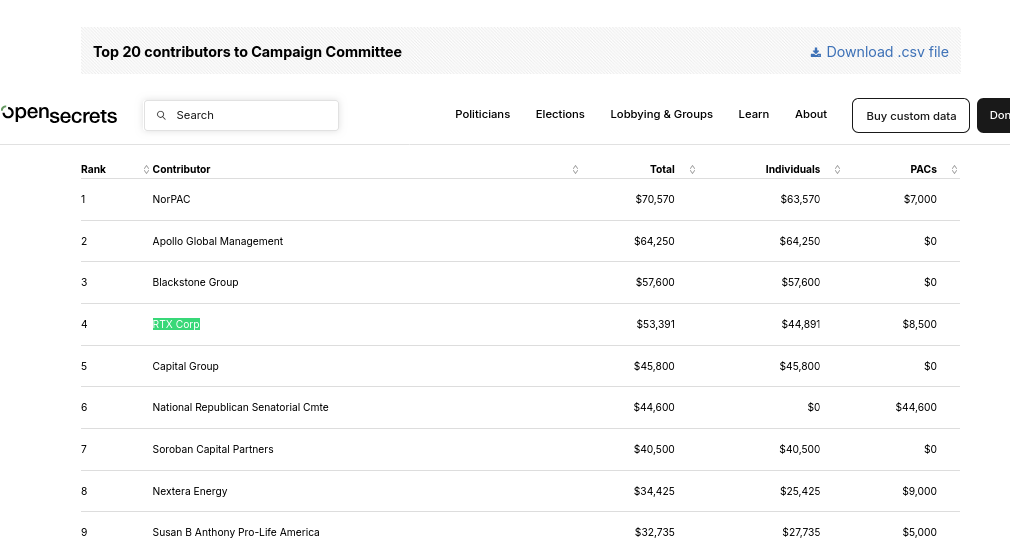Image resolution: width=1010 pixels, height=543 pixels.
Task: Click the magnifier icon in search box
Action: [162, 115]
